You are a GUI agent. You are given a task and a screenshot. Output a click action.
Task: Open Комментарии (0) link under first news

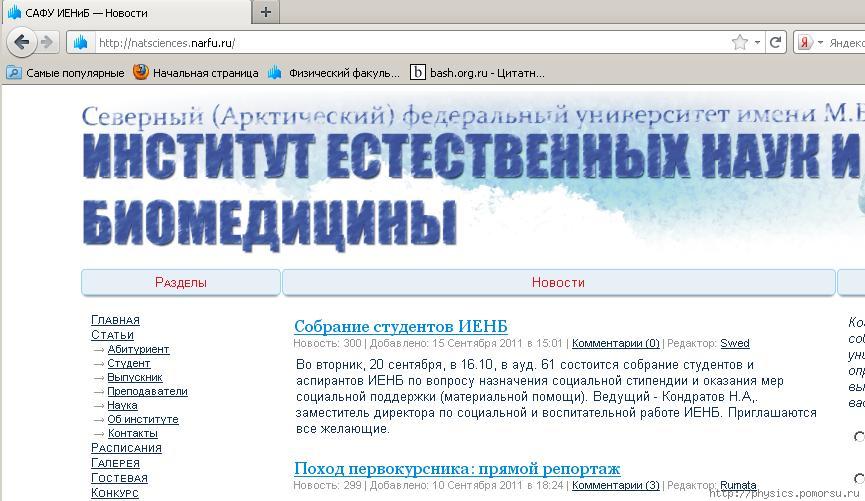(x=615, y=343)
